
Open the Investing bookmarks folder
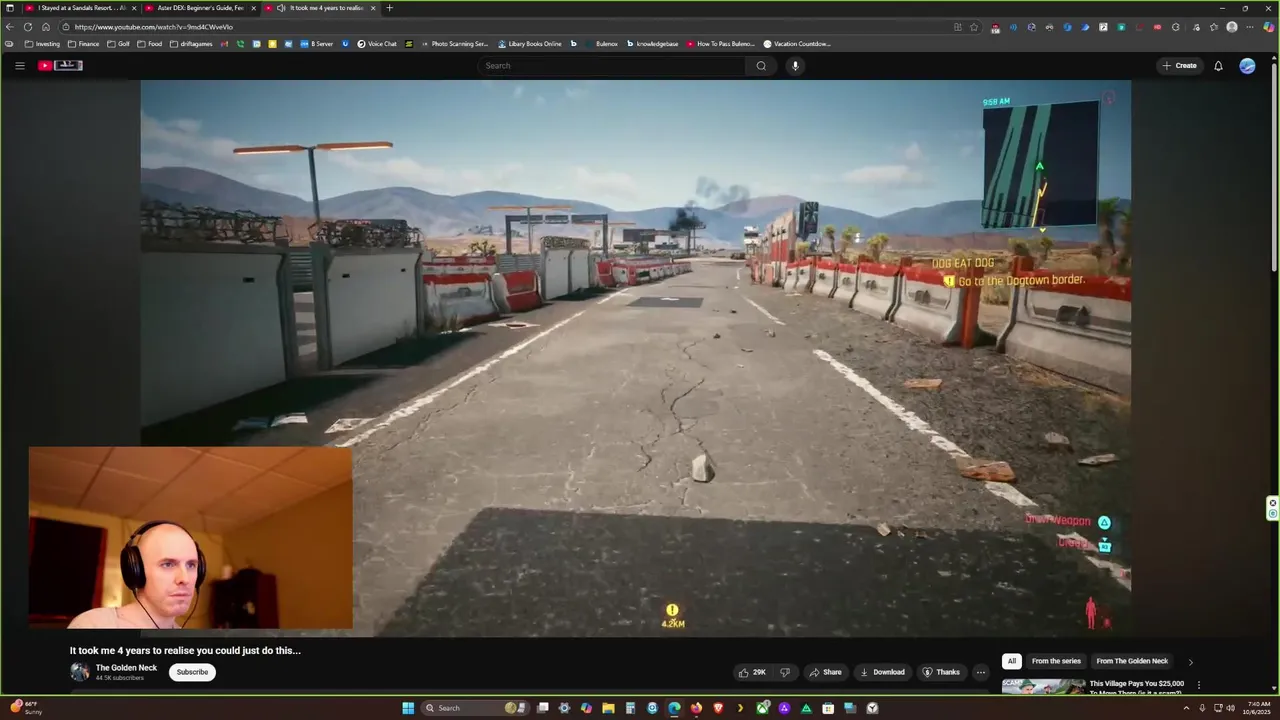[x=42, y=44]
